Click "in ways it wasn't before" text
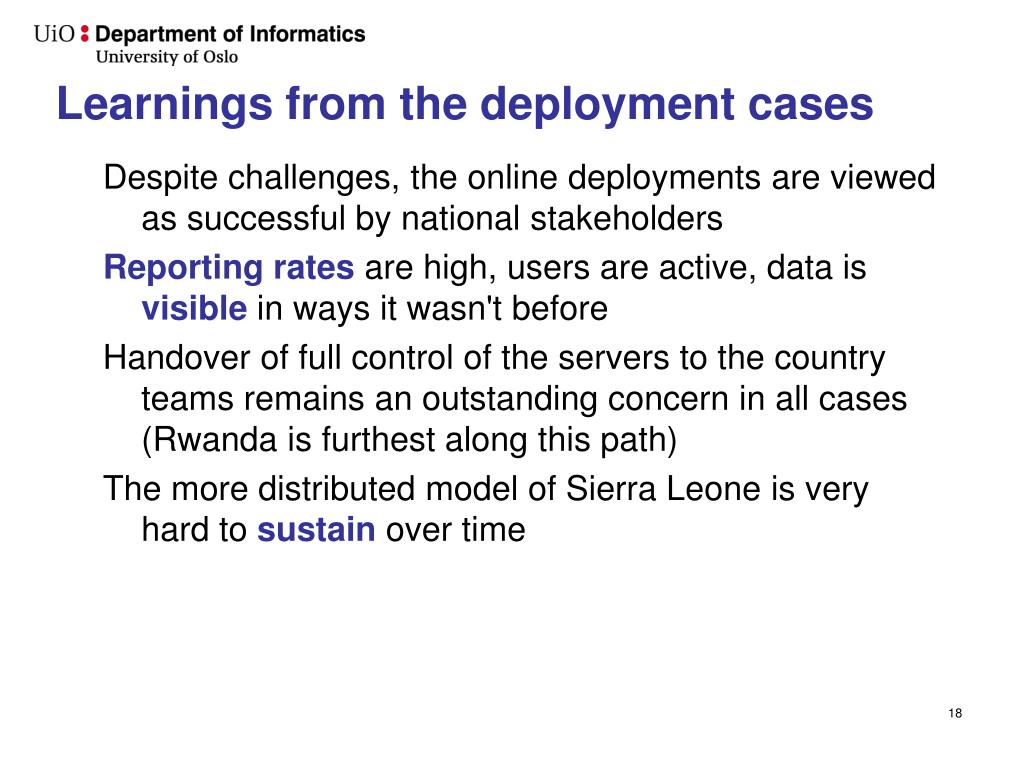 432,308
